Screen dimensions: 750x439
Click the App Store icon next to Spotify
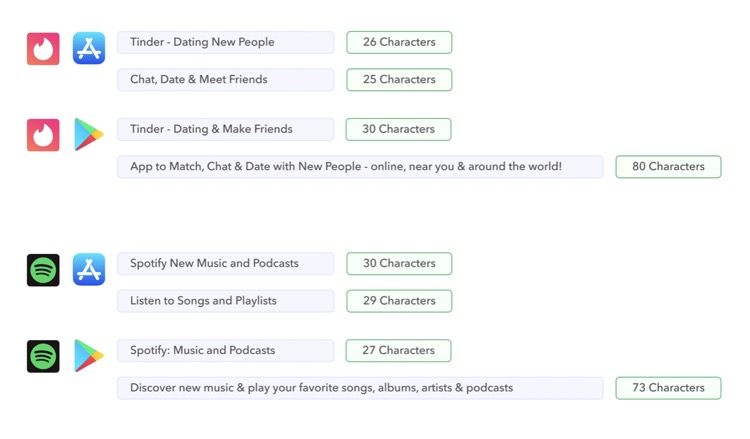pos(89,269)
